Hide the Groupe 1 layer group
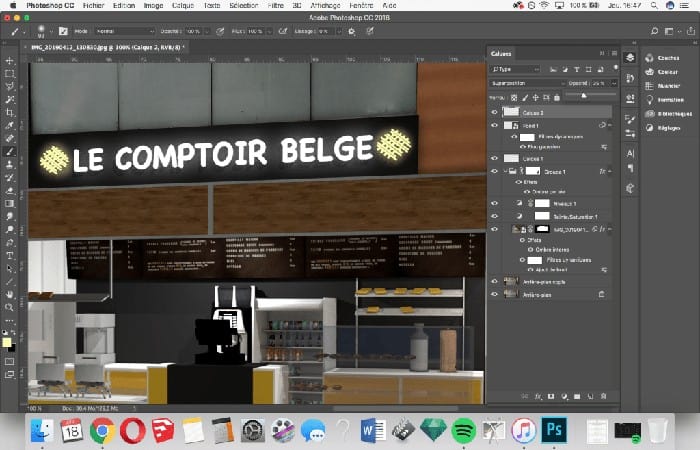The height and width of the screenshot is (450, 700). point(494,171)
